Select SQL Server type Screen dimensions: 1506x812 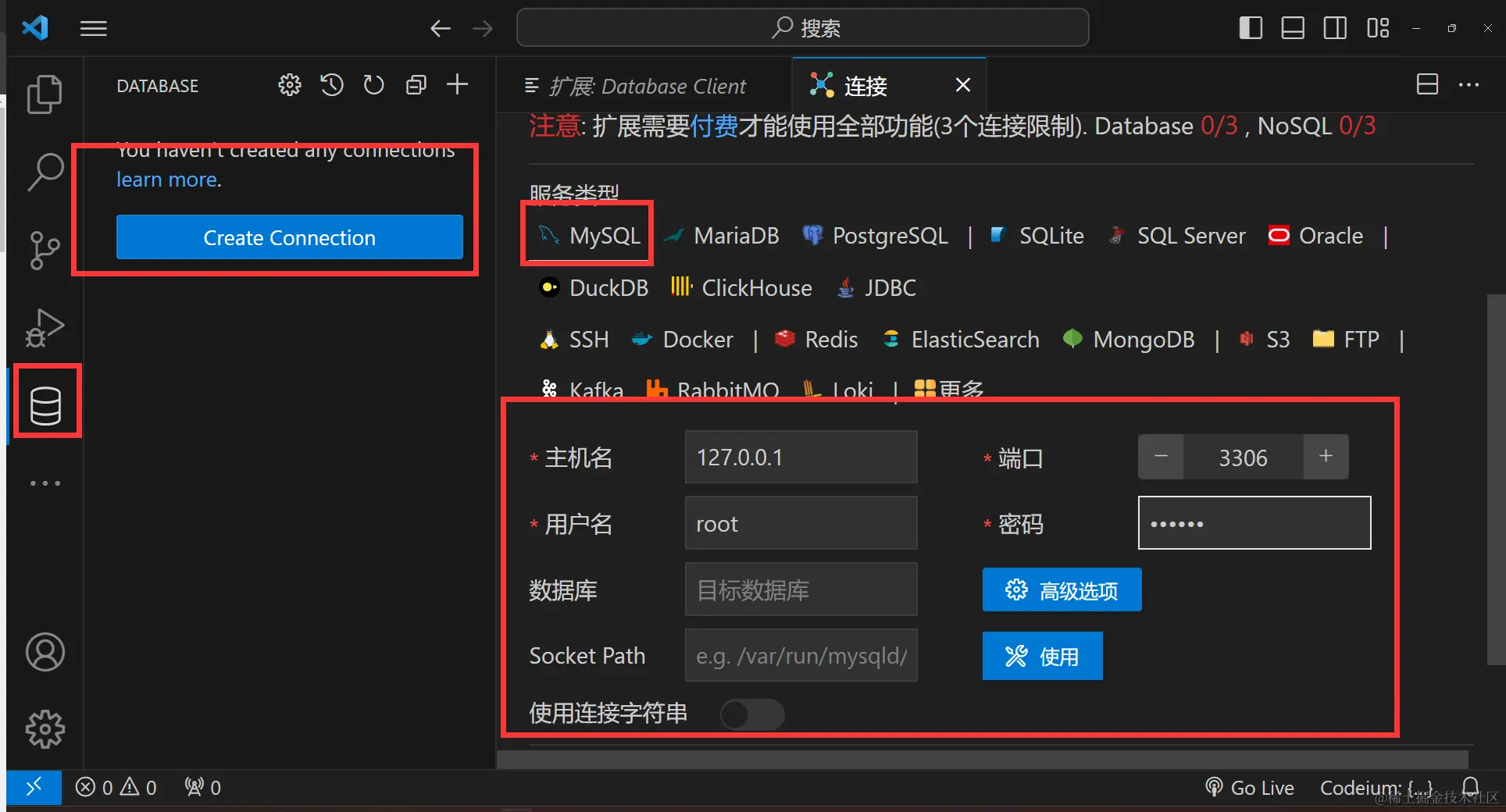tap(1177, 236)
